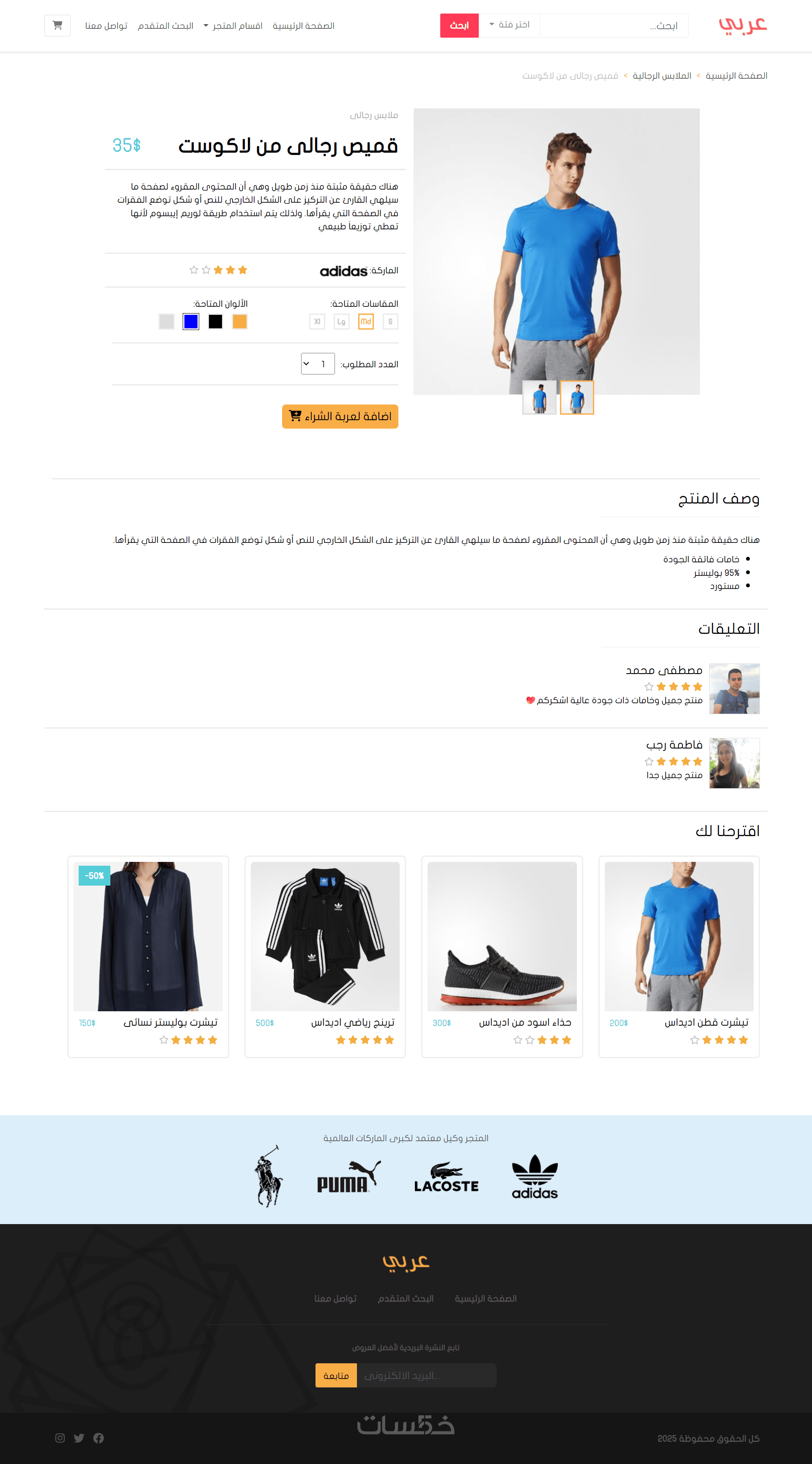This screenshot has height=1464, width=812.
Task: Click the red ابحث search button
Action: 459,25
